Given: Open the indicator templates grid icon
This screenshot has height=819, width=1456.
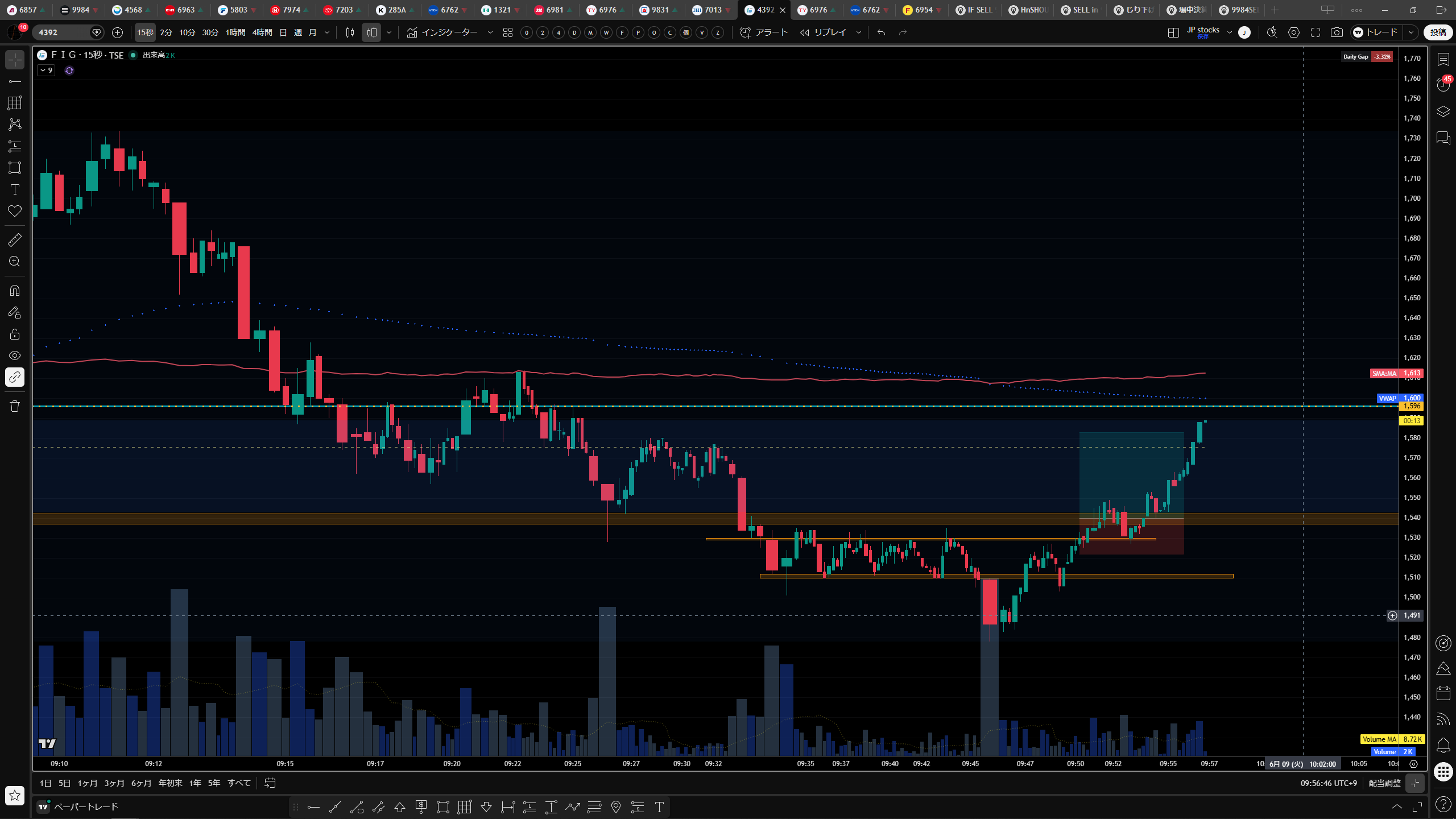Looking at the screenshot, I should [x=508, y=32].
